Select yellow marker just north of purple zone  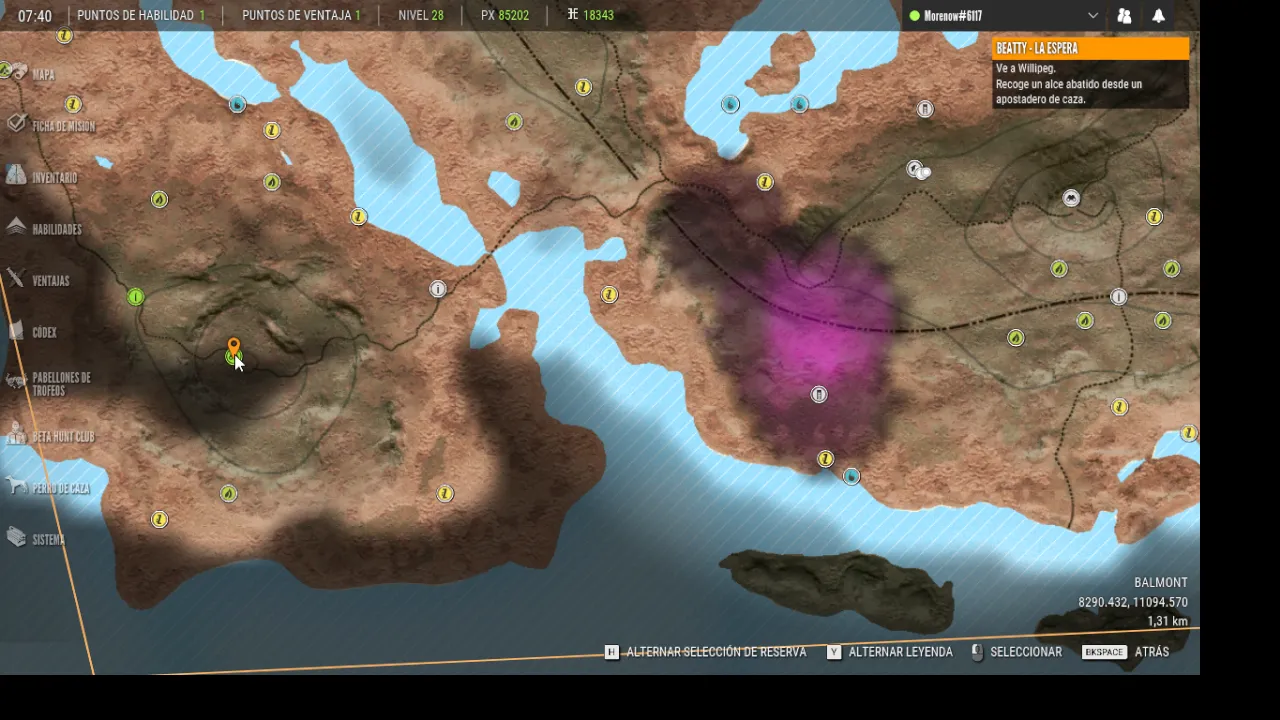tap(765, 182)
